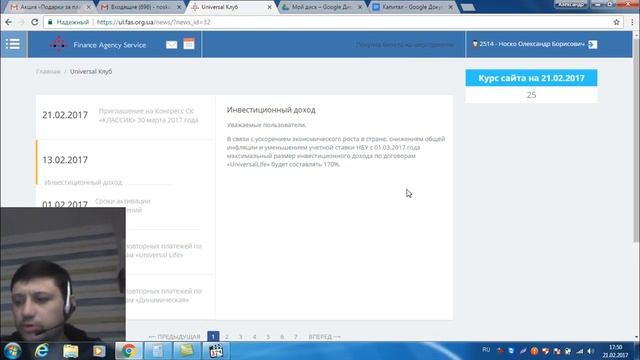Click the browser Back arrow
640x360 pixels.
click(x=9, y=22)
